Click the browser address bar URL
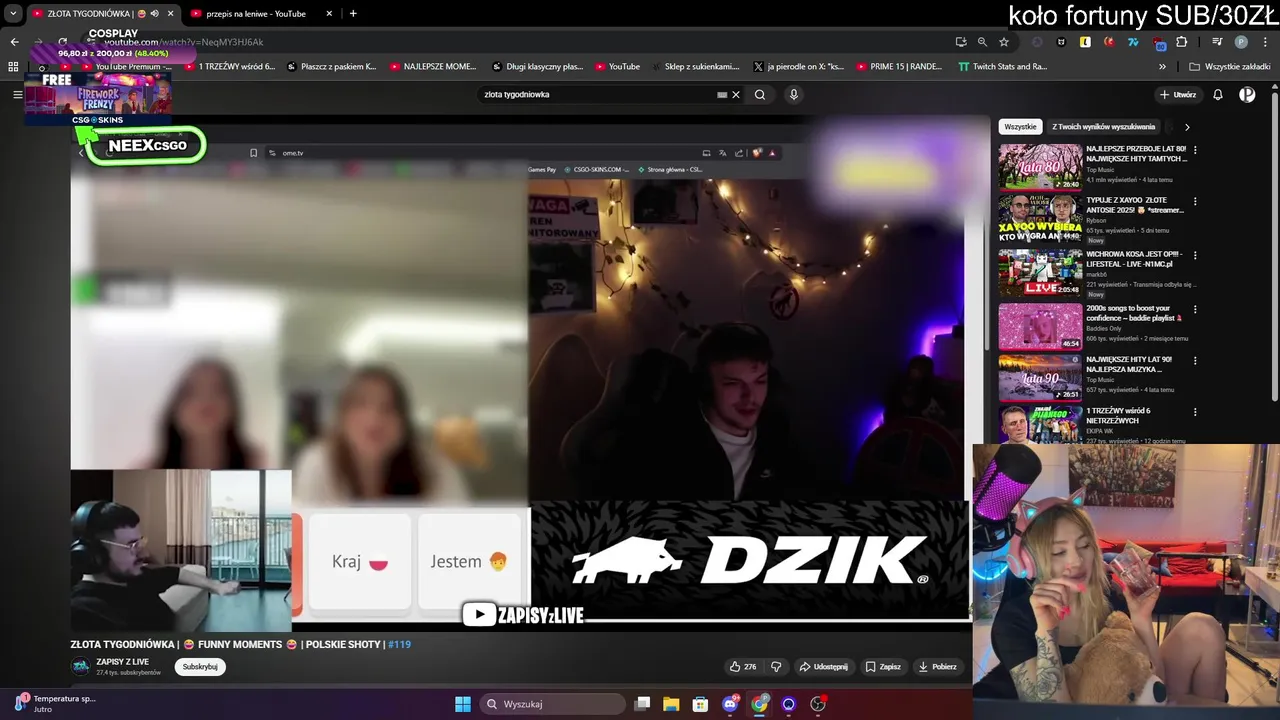1280x720 pixels. (x=184, y=43)
